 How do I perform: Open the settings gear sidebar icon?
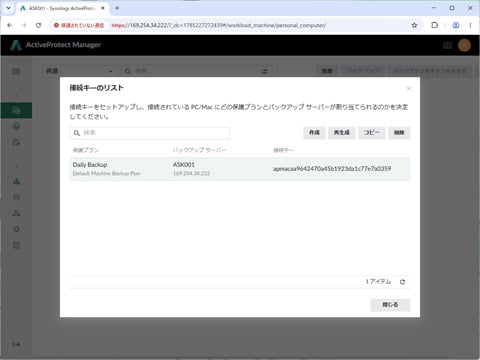(16, 229)
